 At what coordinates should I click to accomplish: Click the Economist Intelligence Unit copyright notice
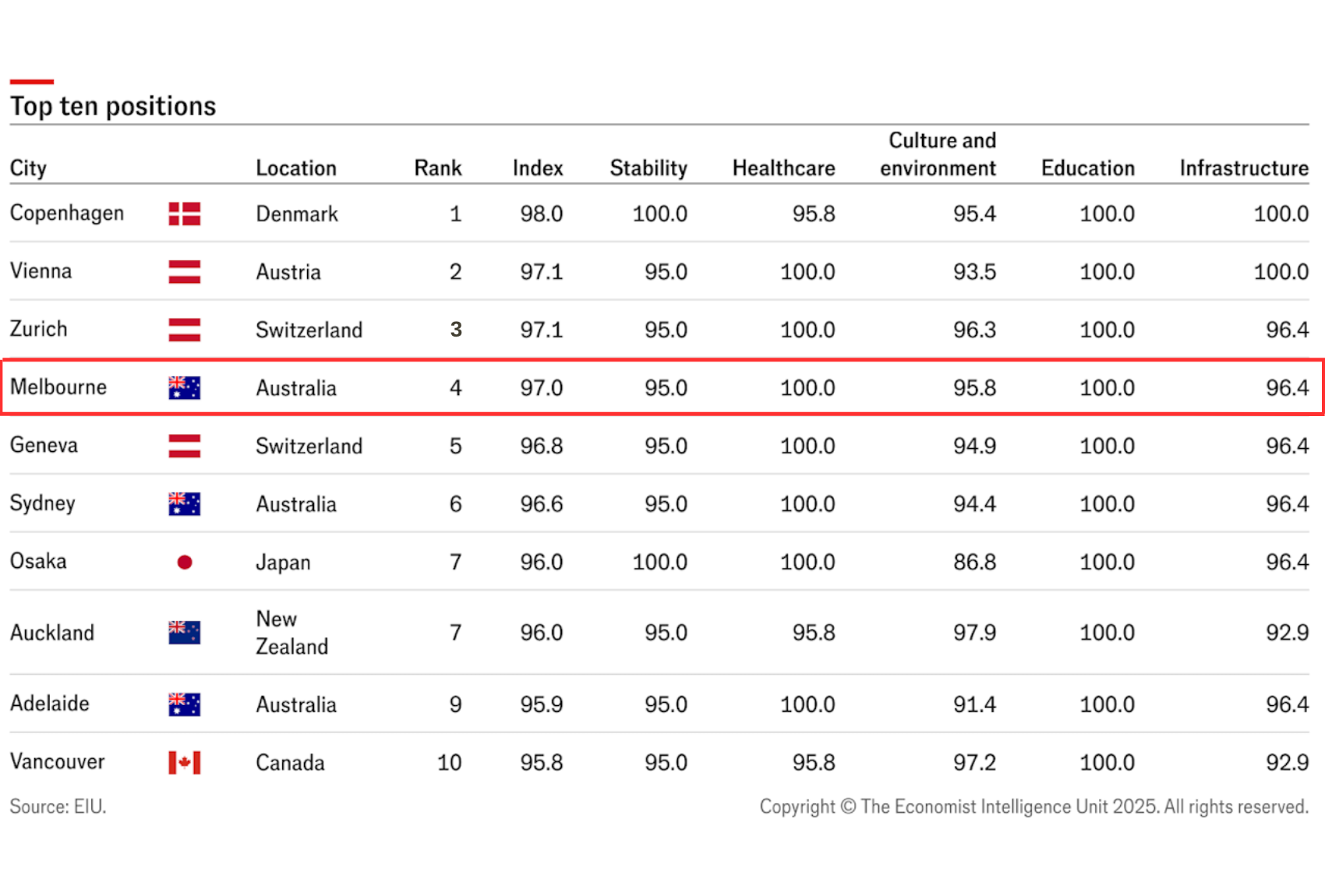pos(1033,806)
